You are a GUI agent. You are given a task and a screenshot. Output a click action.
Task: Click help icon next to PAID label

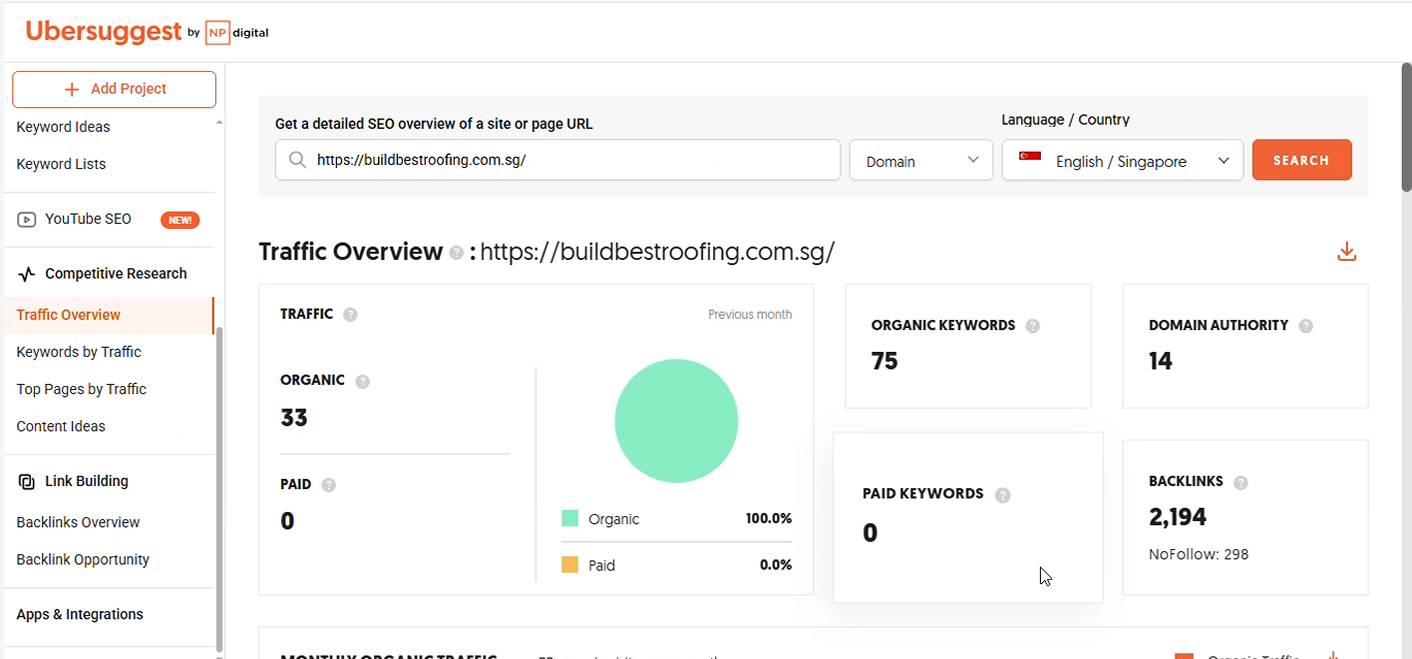point(329,485)
